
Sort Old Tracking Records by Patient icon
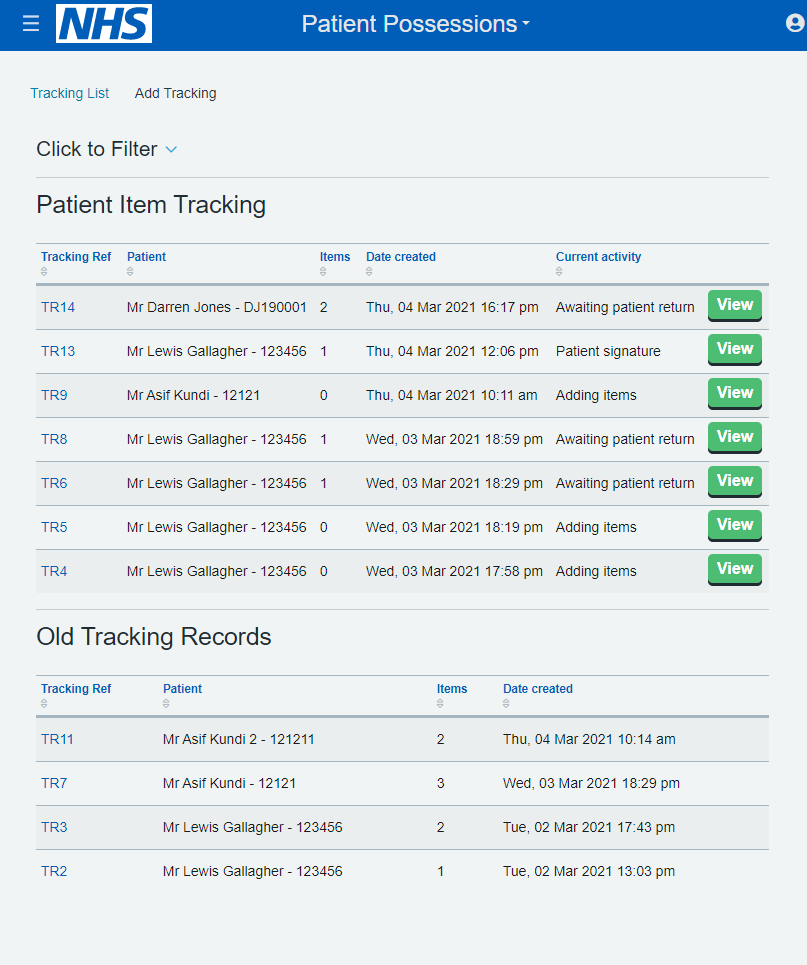(x=166, y=704)
